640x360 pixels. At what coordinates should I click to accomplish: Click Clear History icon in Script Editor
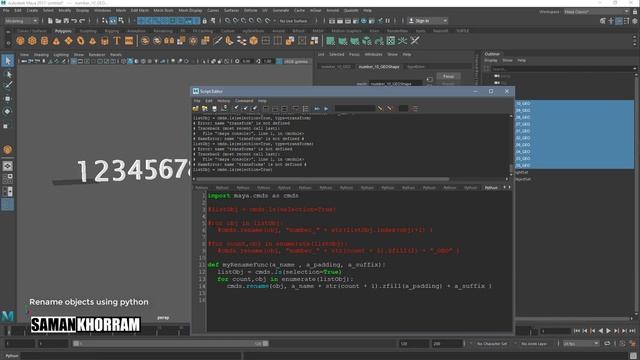[x=236, y=109]
